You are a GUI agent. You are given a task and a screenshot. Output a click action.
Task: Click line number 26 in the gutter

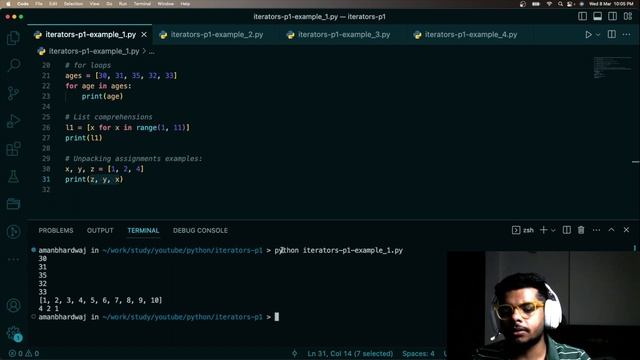coord(46,127)
